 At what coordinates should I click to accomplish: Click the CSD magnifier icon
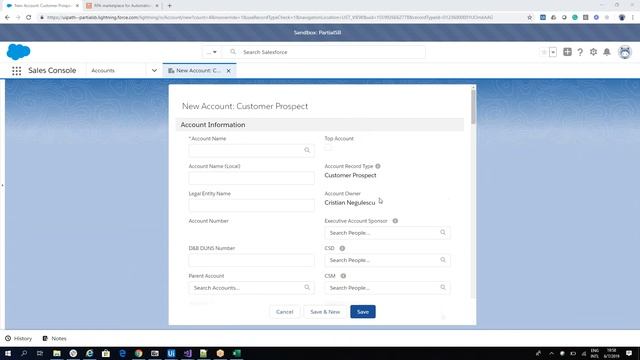[443, 260]
